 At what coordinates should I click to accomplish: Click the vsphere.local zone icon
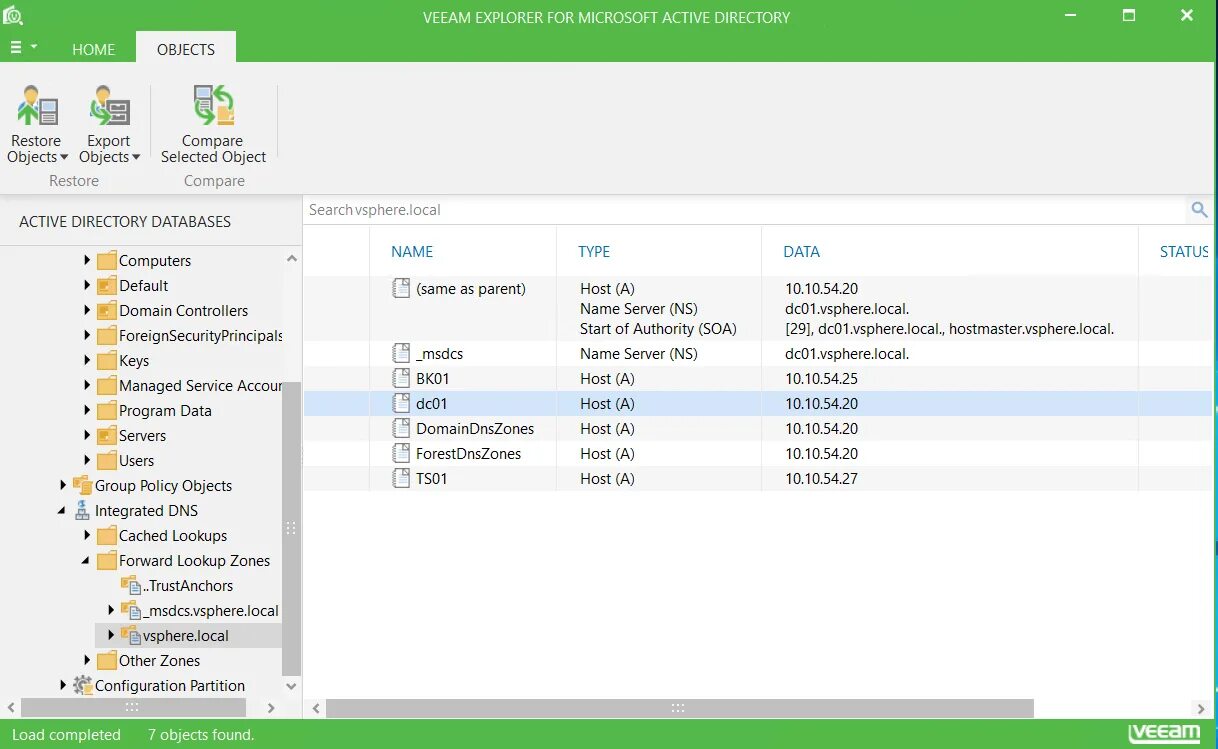pos(130,636)
